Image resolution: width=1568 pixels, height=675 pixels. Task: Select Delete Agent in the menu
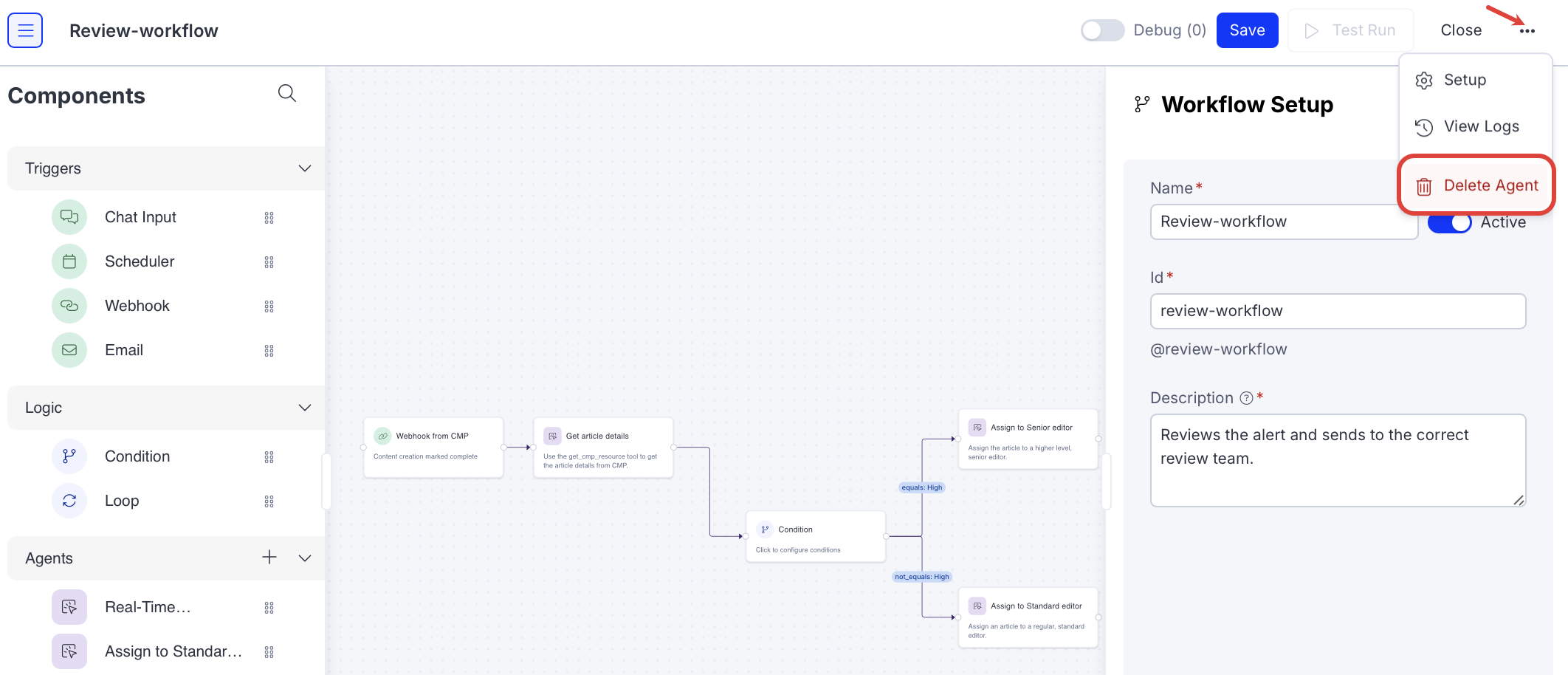1490,185
